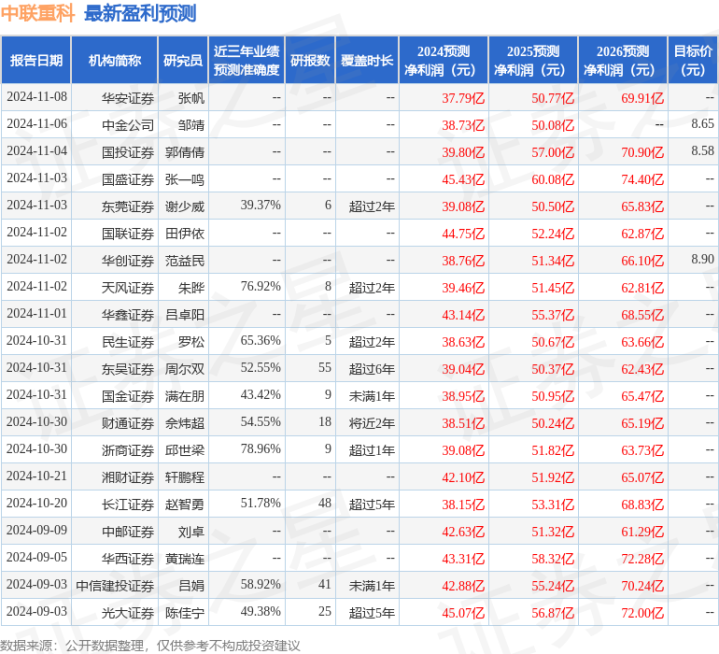This screenshot has width=719, height=654.
Task: Select the 2026预测净利润 column header
Action: point(623,61)
